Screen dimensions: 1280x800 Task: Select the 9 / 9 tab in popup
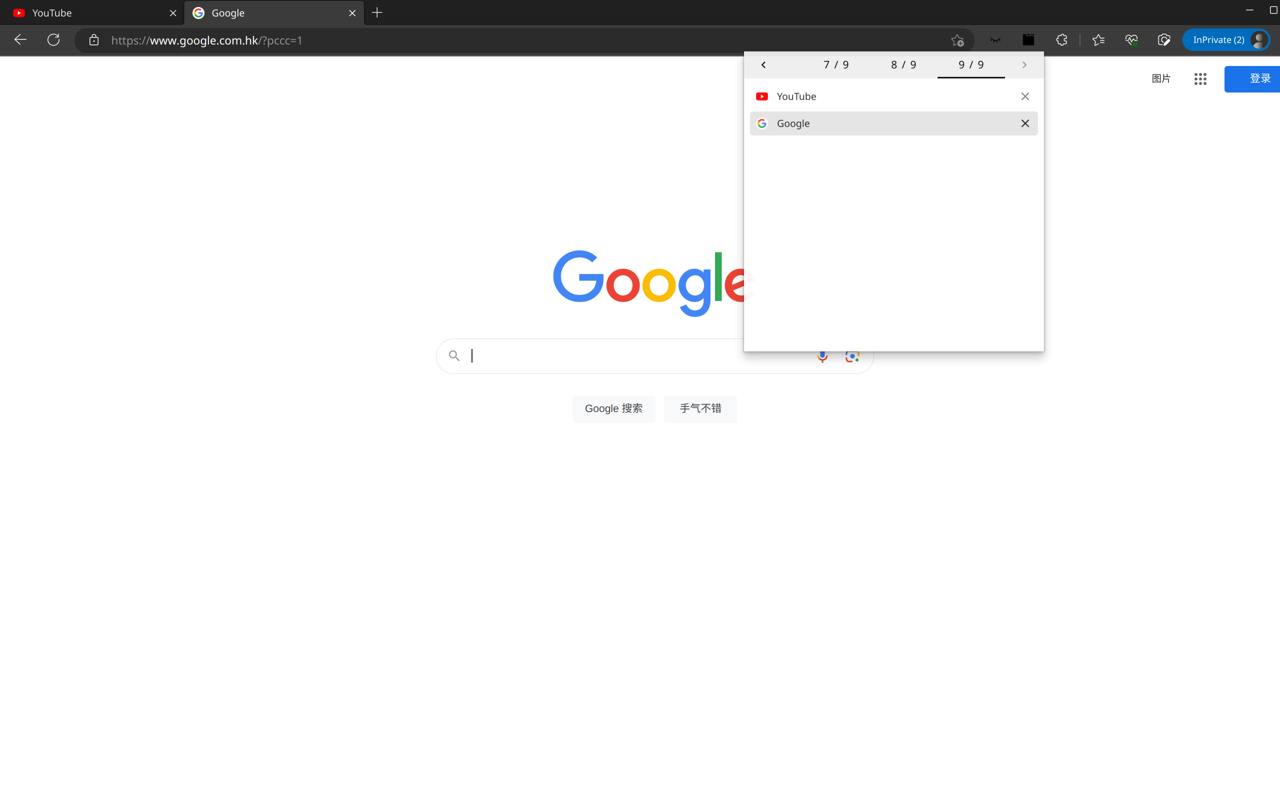click(971, 65)
